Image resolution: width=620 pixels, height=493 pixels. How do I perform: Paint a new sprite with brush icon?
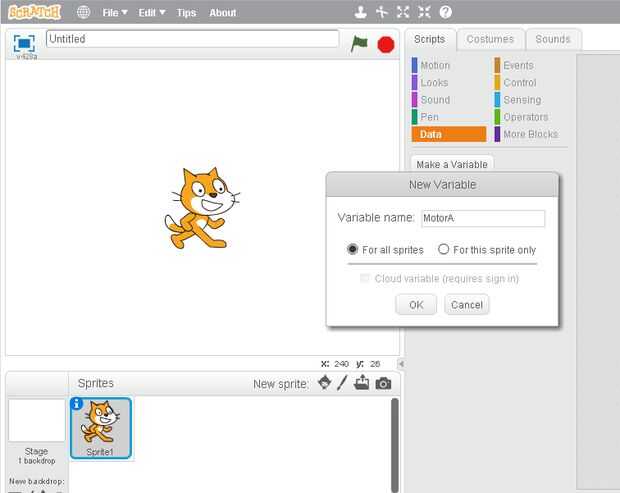342,383
